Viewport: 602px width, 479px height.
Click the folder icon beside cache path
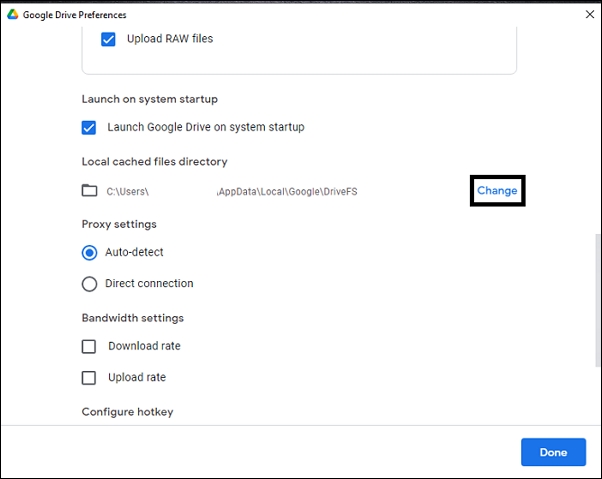[89, 191]
